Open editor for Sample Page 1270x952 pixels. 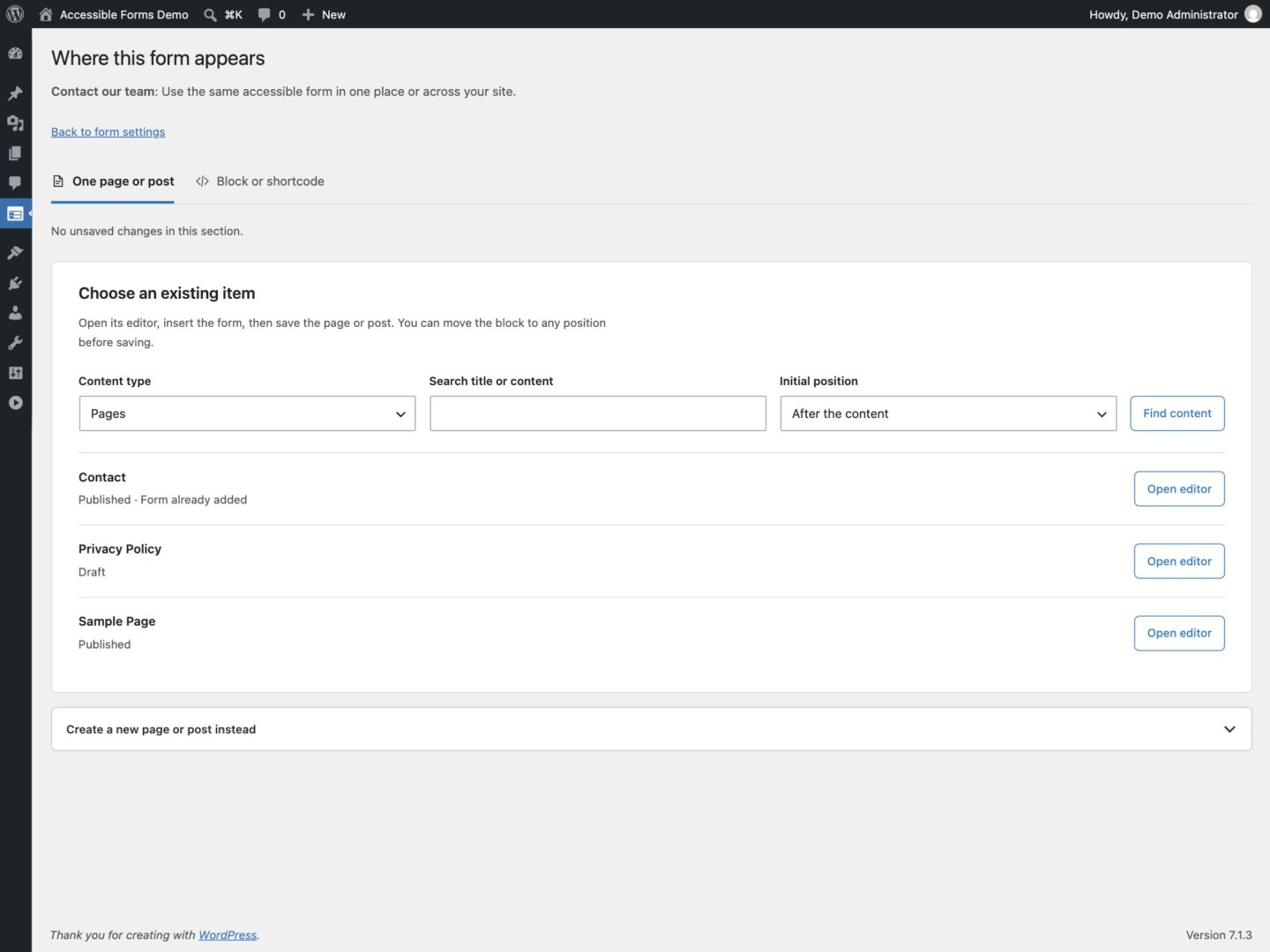(x=1179, y=633)
